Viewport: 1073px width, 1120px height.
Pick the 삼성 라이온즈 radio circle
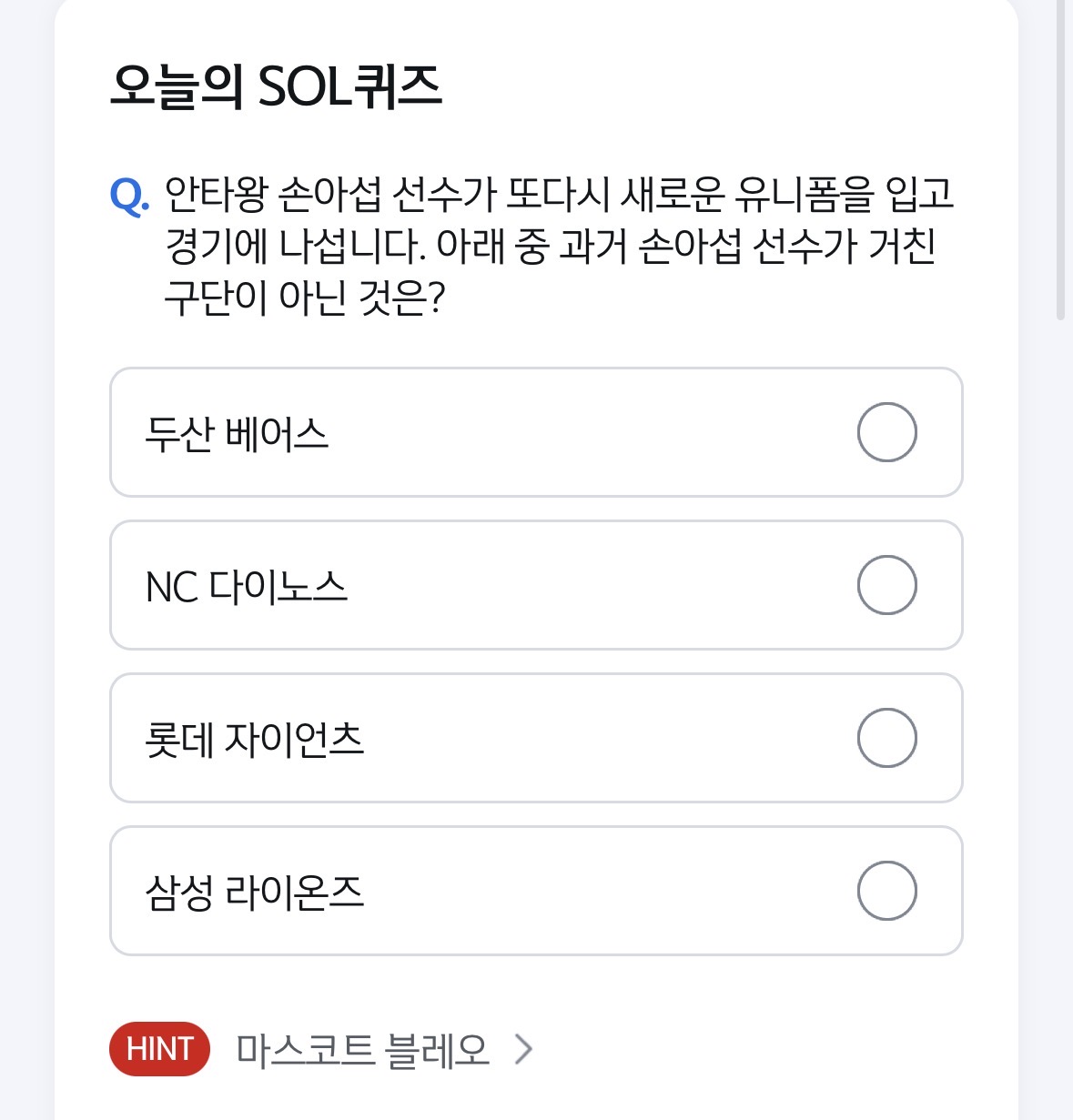(x=886, y=891)
